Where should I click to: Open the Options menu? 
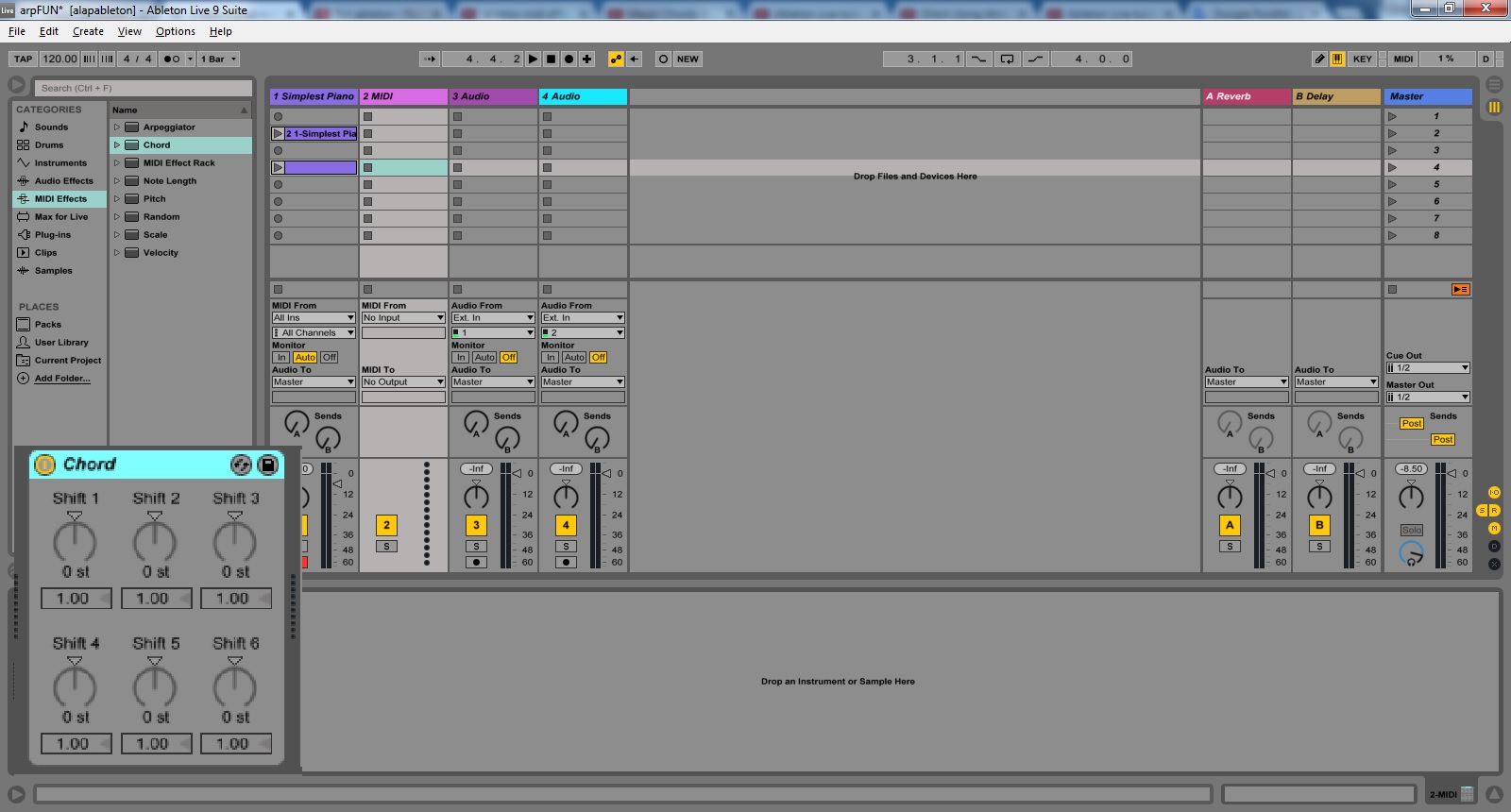pyautogui.click(x=176, y=31)
